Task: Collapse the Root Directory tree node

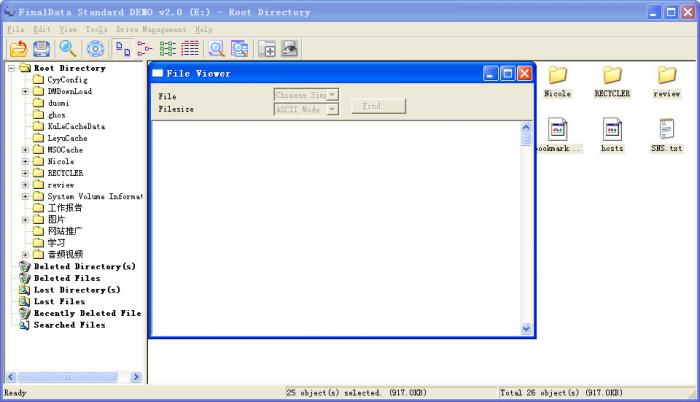Action: pos(12,68)
